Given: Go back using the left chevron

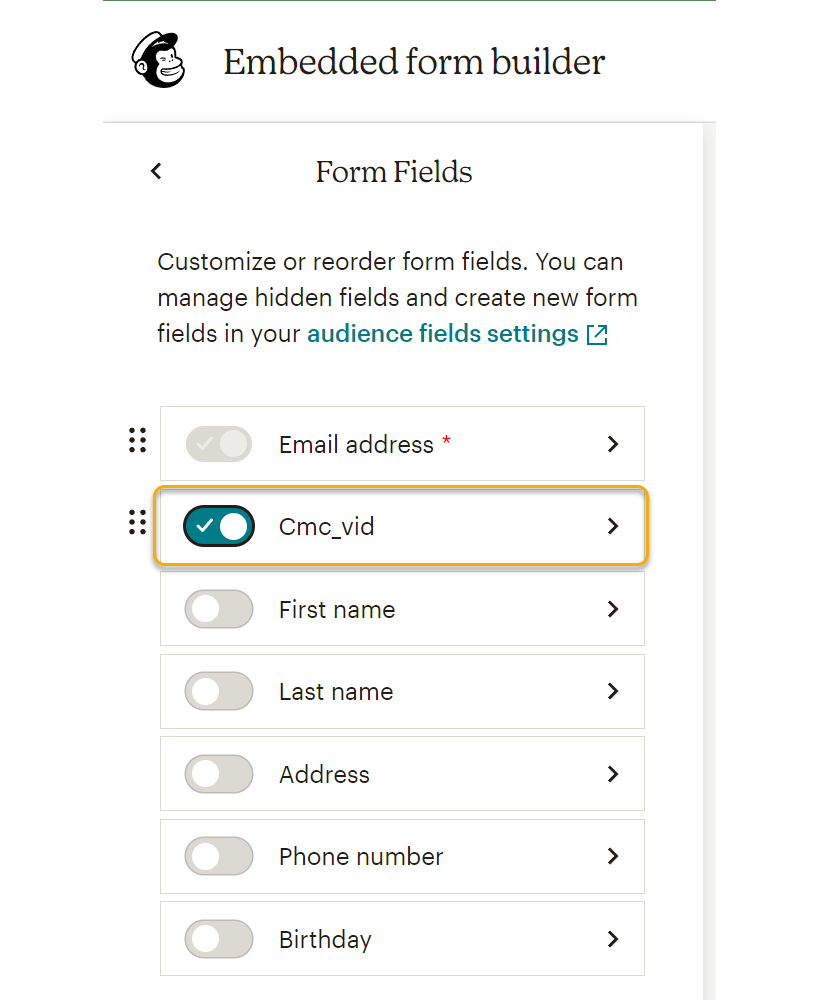Looking at the screenshot, I should point(156,171).
